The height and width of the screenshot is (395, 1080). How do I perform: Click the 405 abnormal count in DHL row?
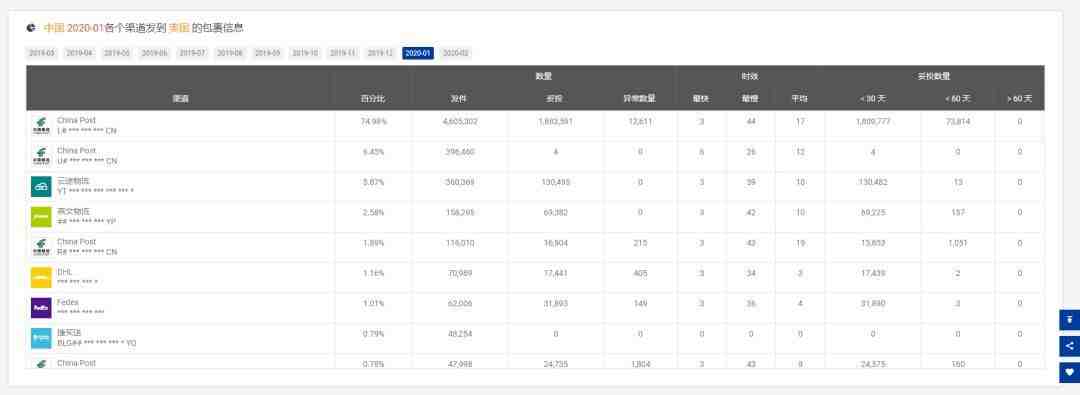pos(640,273)
